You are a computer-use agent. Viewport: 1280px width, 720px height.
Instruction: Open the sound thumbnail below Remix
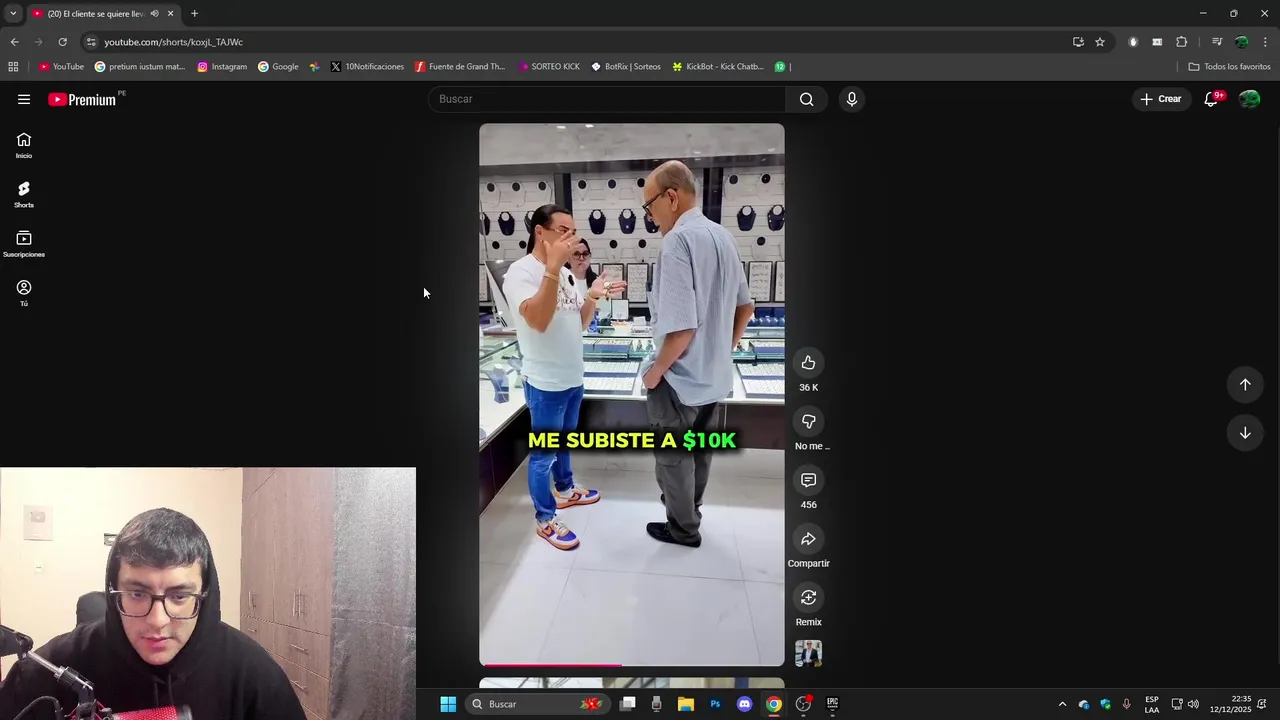point(808,653)
